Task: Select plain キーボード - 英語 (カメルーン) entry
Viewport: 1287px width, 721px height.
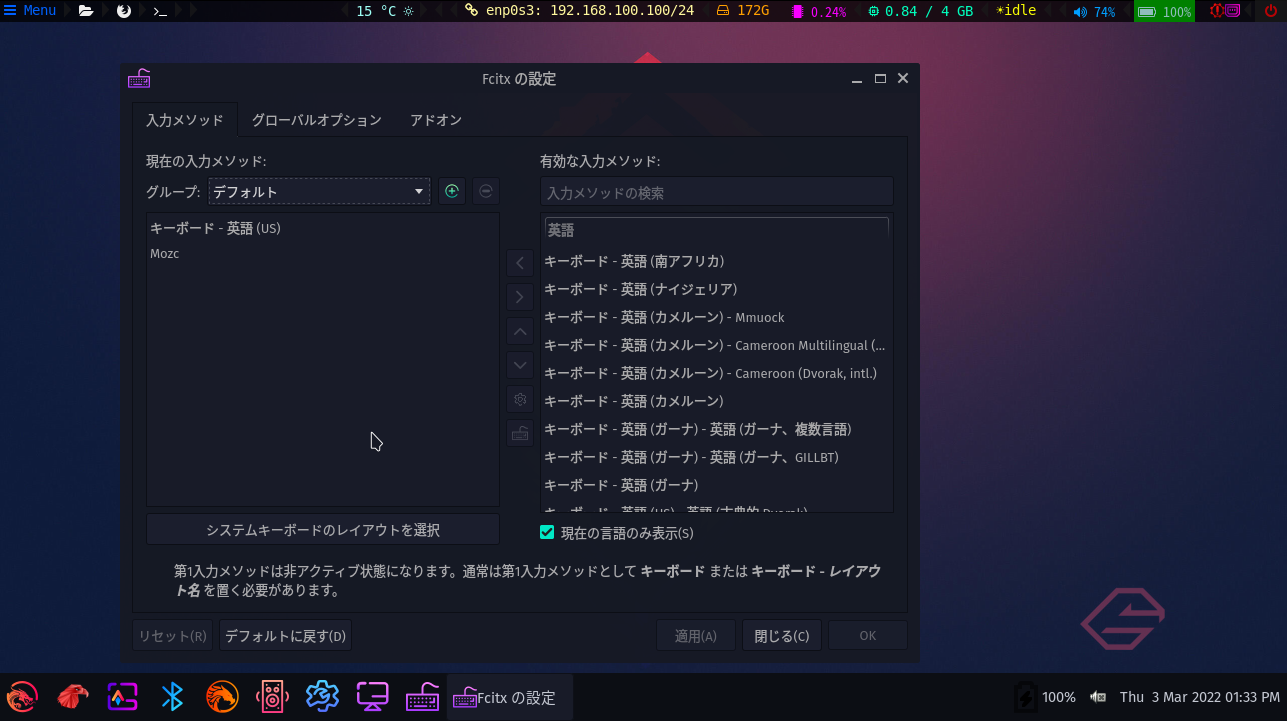Action: pyautogui.click(x=716, y=401)
